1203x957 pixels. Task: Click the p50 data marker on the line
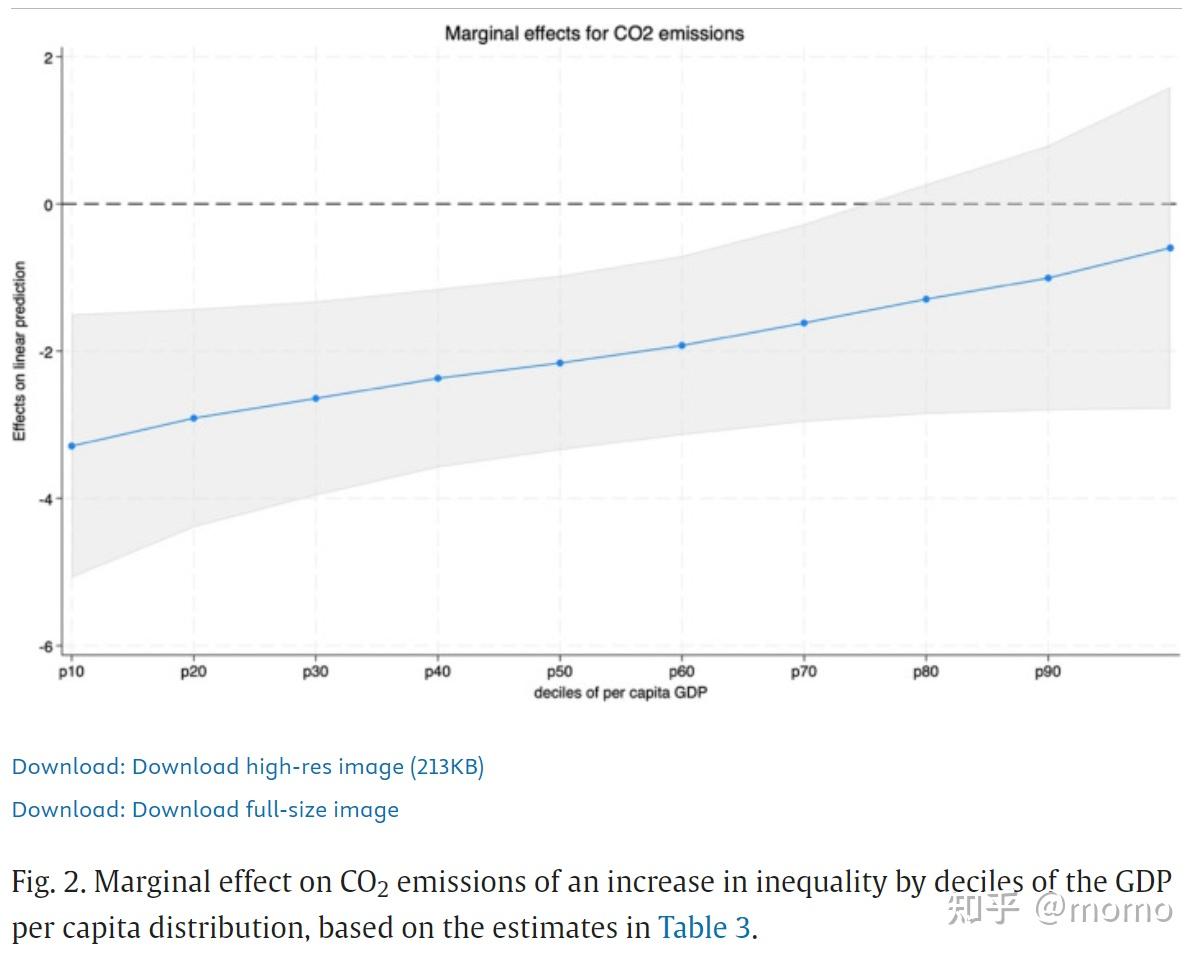tap(560, 363)
